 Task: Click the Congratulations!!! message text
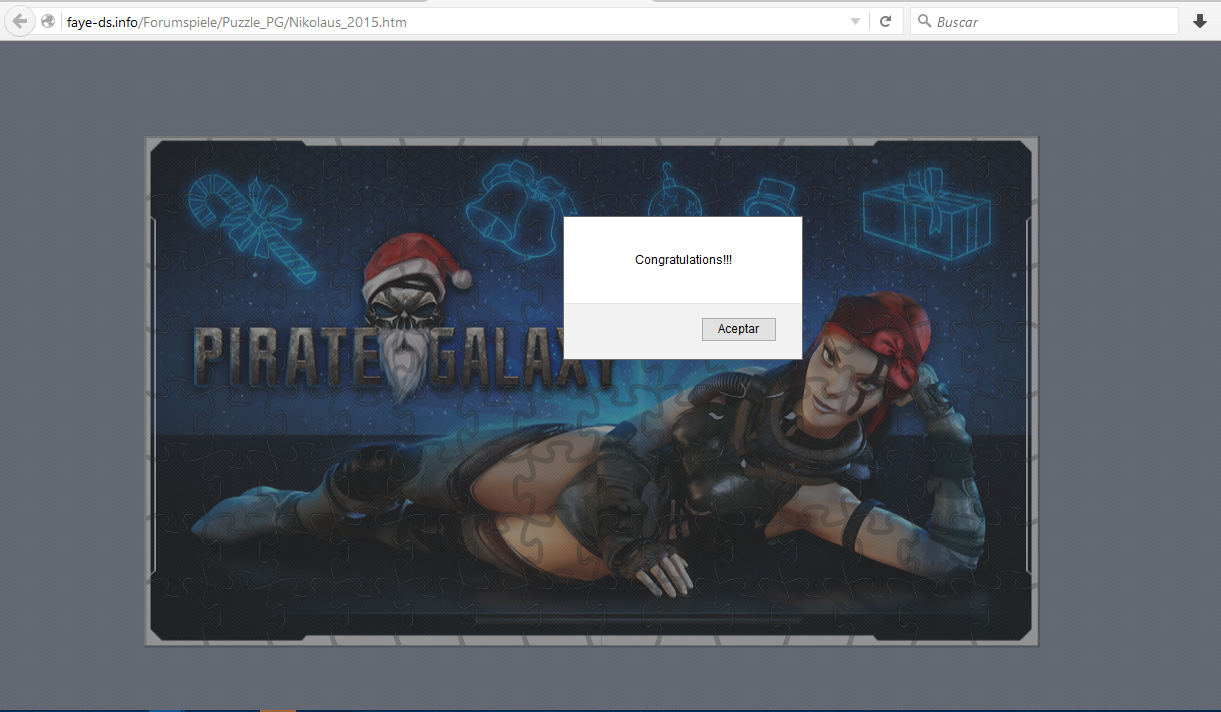683,260
